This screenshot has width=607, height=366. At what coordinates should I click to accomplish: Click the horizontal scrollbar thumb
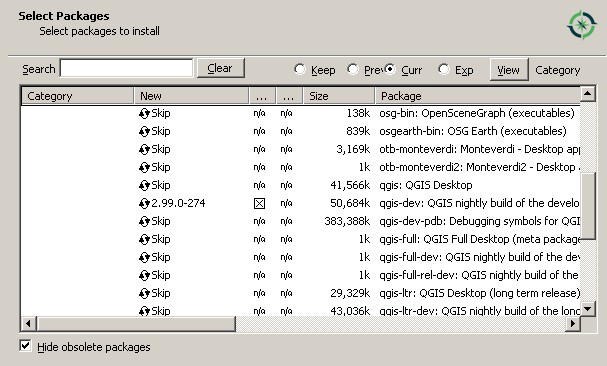[135, 323]
